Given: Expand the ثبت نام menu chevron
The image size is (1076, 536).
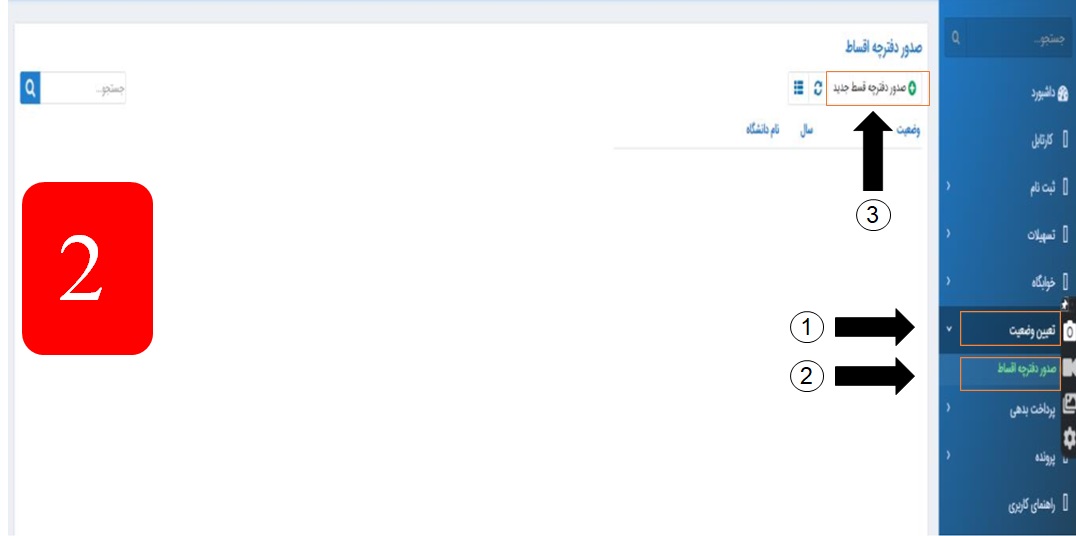Looking at the screenshot, I should click(x=948, y=186).
